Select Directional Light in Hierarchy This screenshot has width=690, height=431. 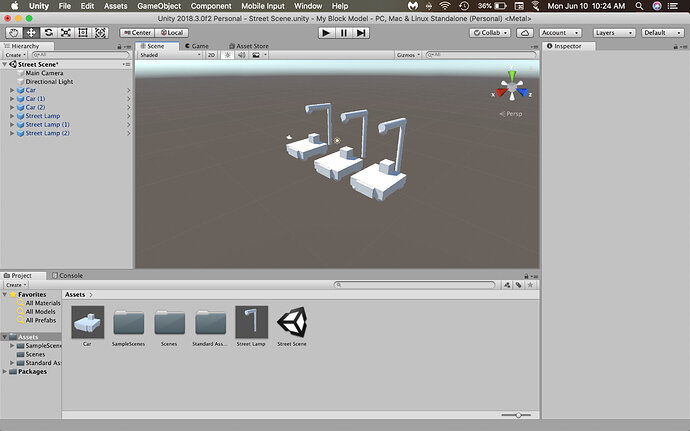pos(49,81)
